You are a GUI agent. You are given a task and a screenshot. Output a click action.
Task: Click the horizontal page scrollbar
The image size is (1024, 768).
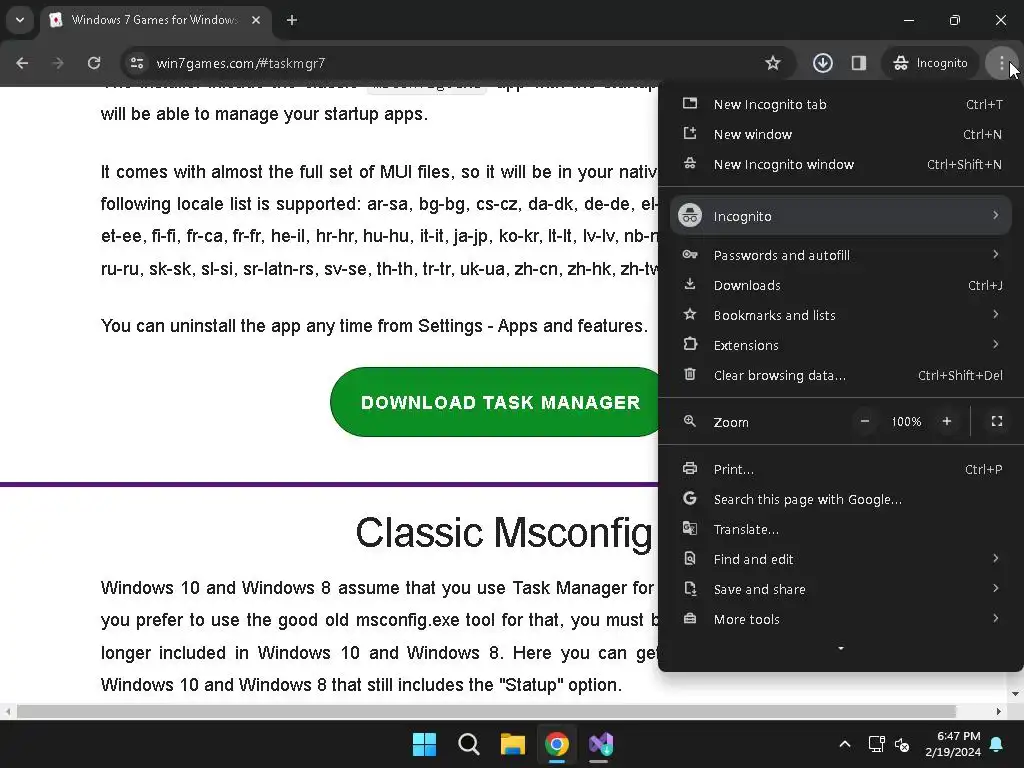[486, 711]
